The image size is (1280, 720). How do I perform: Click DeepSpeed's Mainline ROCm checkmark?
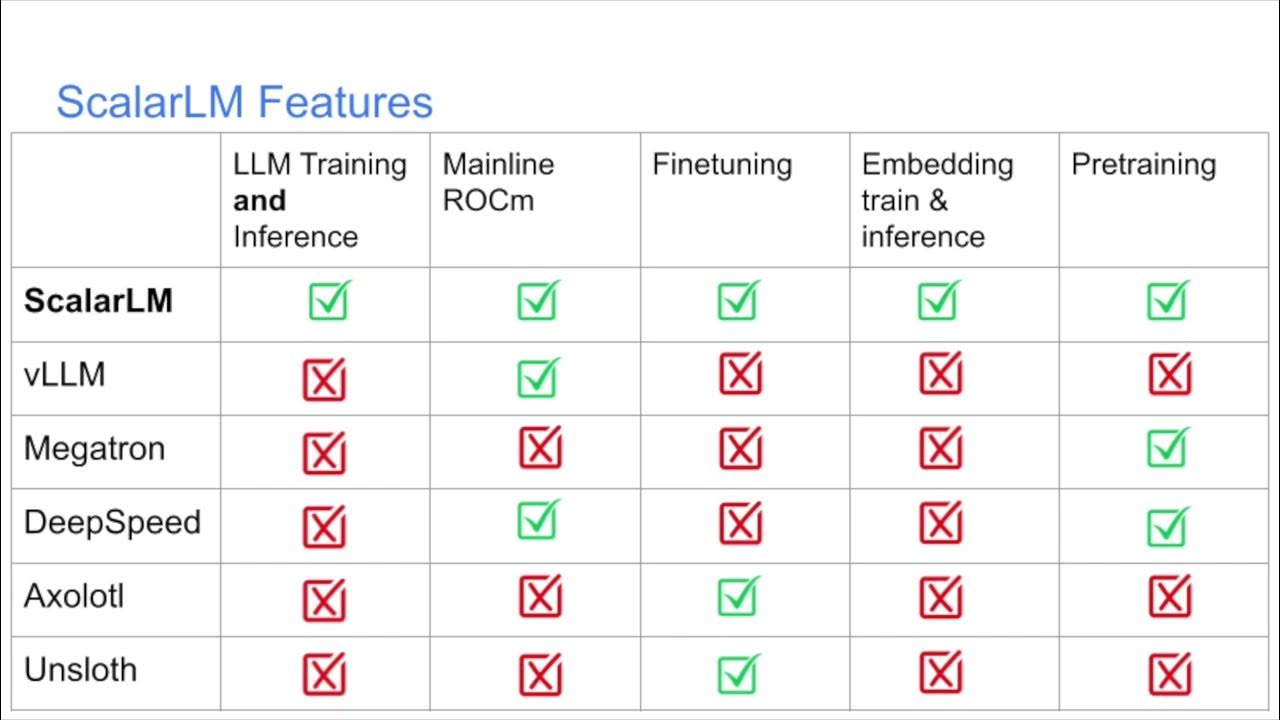pos(538,521)
